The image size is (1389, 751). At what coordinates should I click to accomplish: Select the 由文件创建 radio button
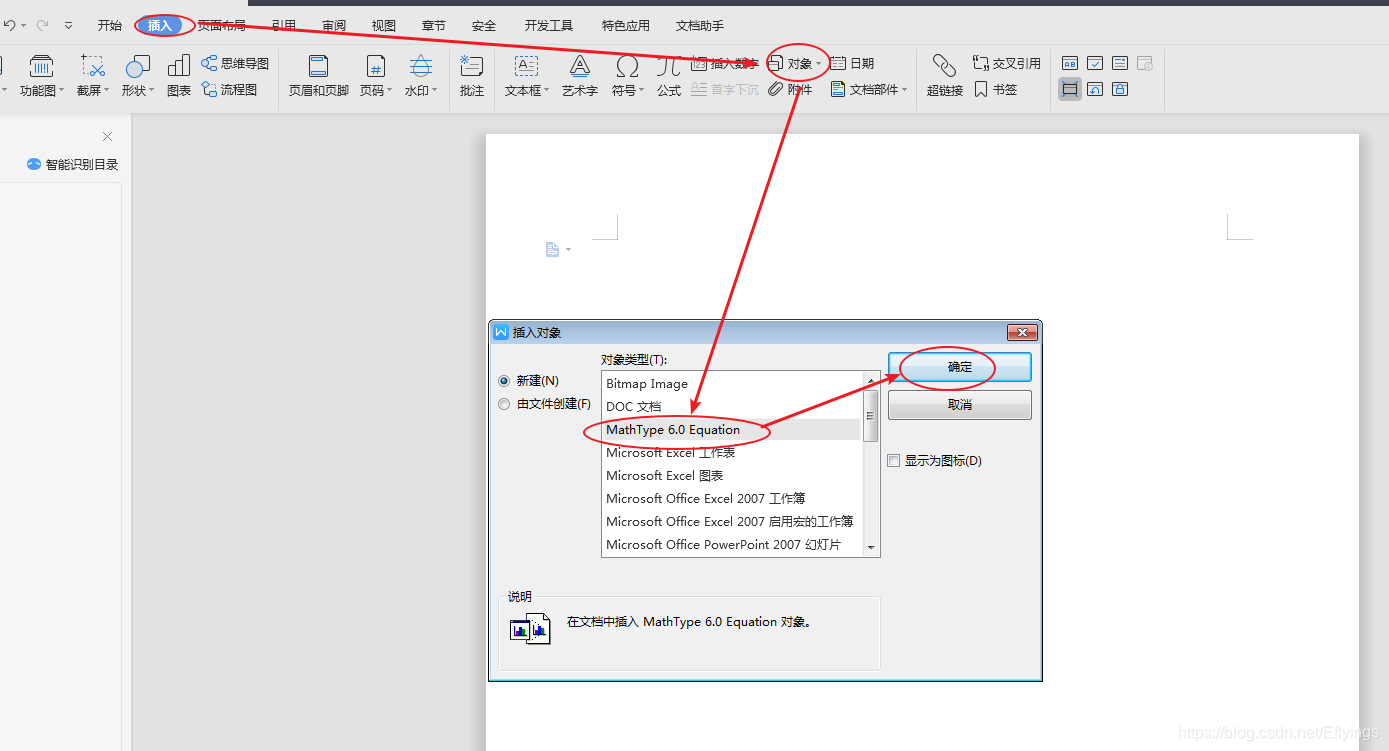[504, 403]
